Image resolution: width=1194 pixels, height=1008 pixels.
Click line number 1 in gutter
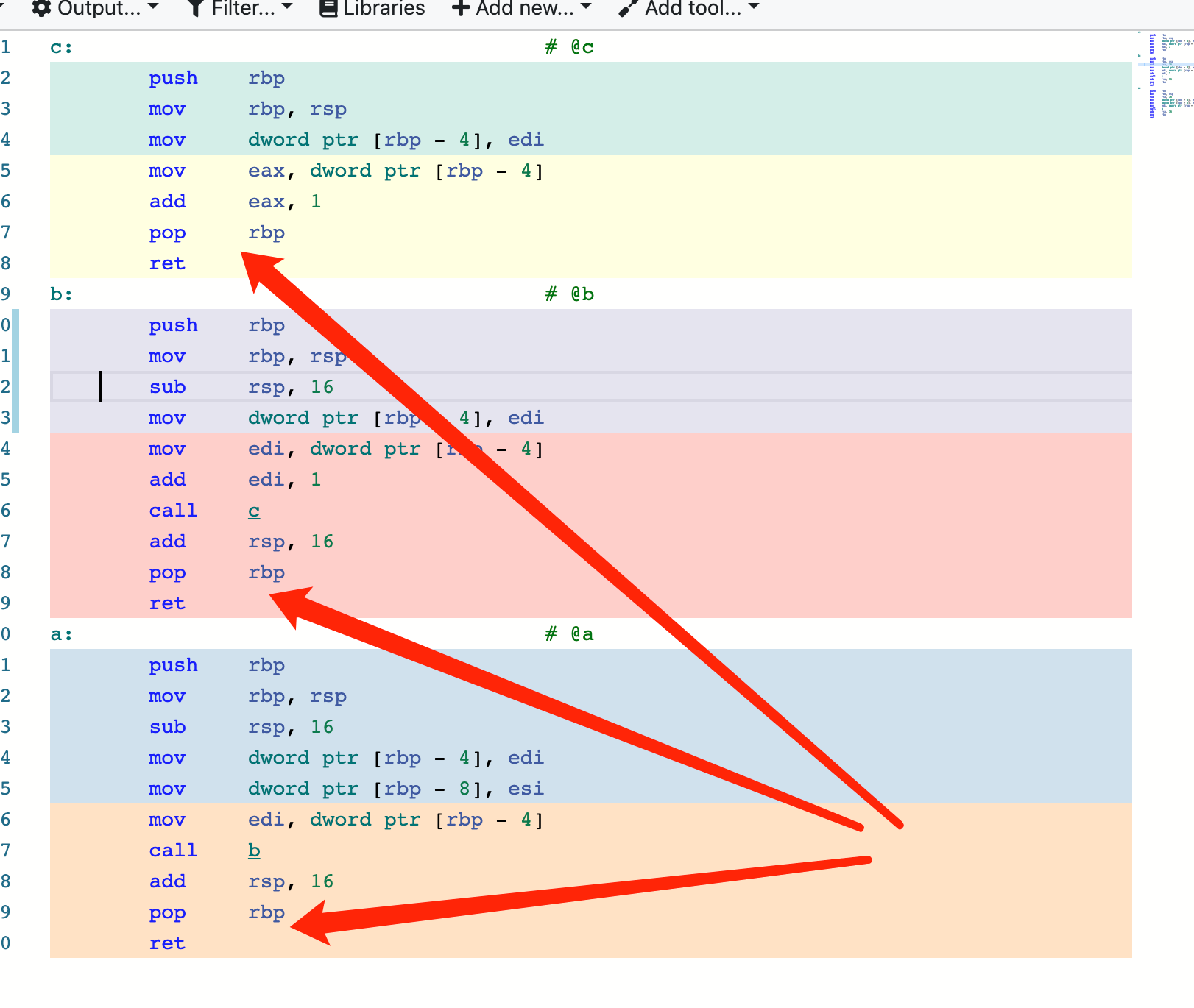6,47
